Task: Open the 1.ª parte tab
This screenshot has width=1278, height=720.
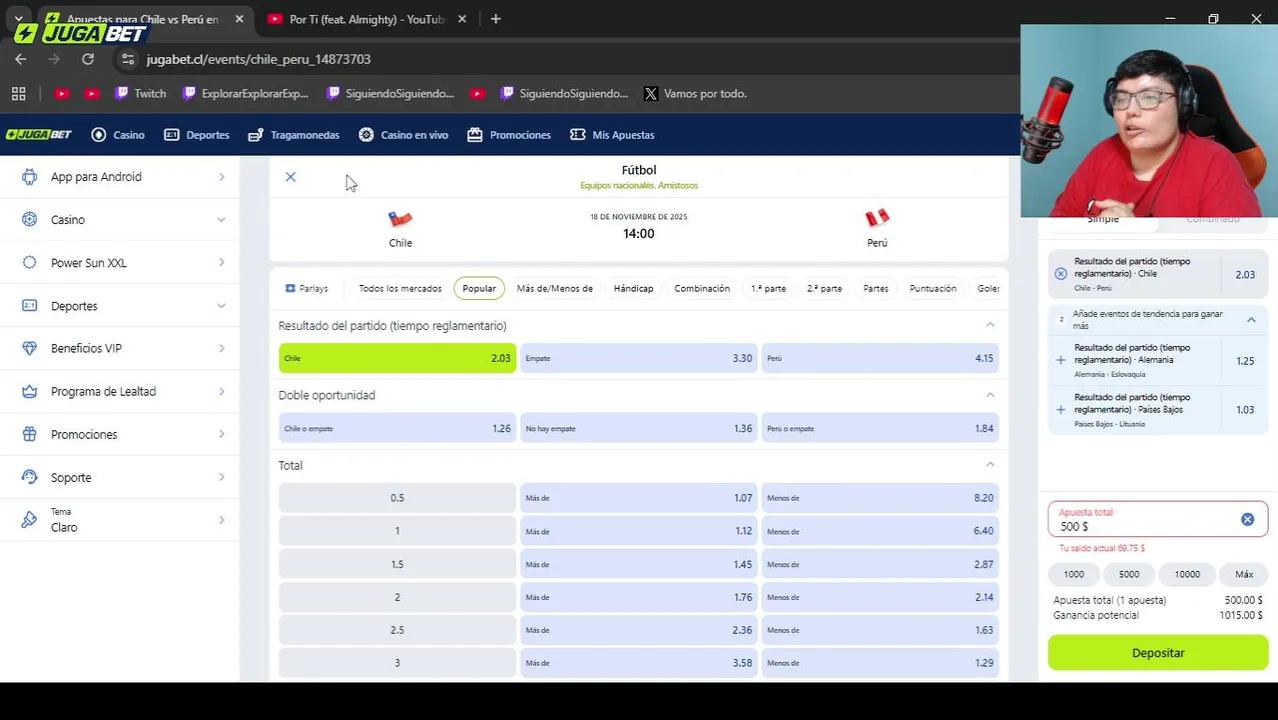Action: (x=768, y=288)
